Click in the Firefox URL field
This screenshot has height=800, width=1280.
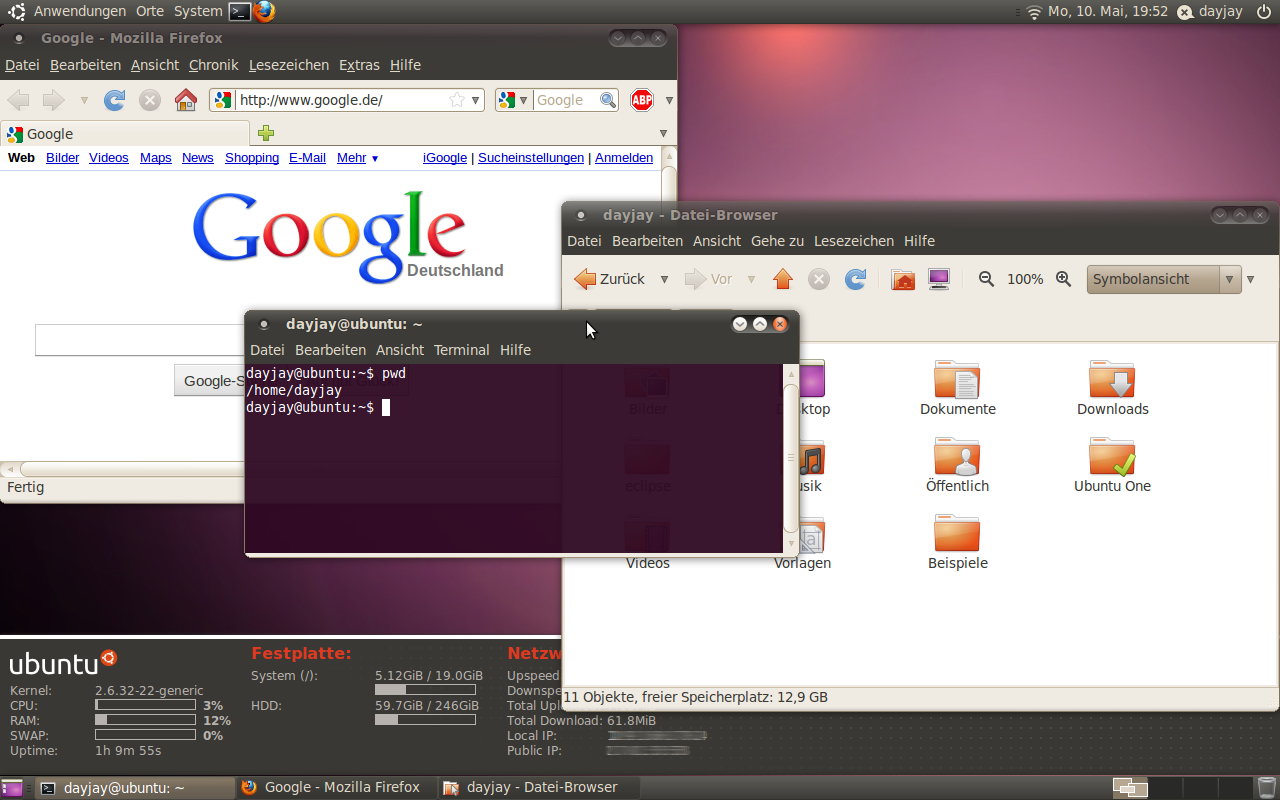point(344,100)
